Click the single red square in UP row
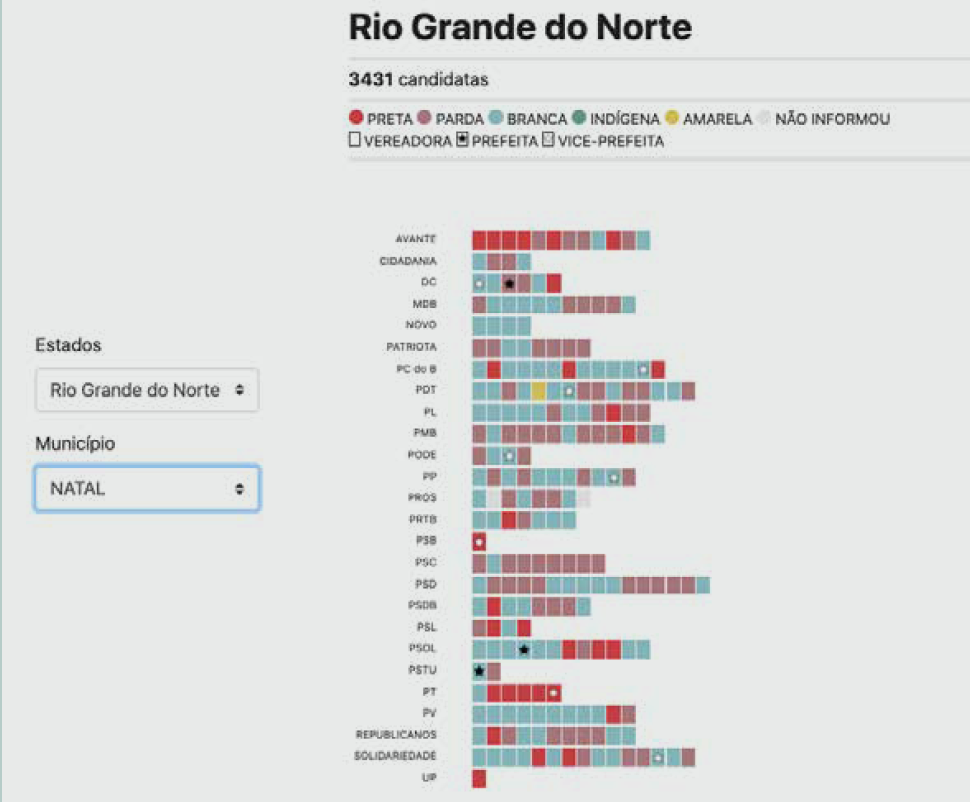The width and height of the screenshot is (970, 802). [479, 778]
